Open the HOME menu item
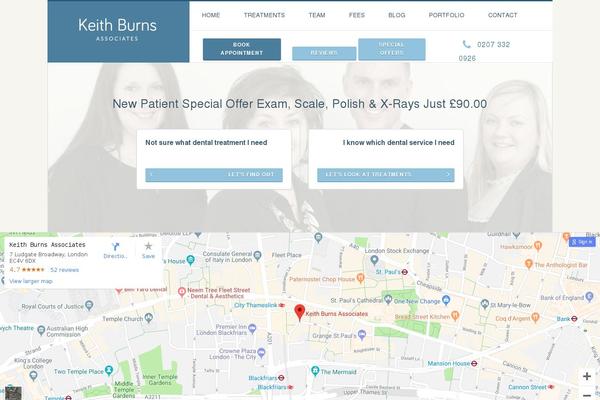This screenshot has height=400, width=600. pos(211,15)
